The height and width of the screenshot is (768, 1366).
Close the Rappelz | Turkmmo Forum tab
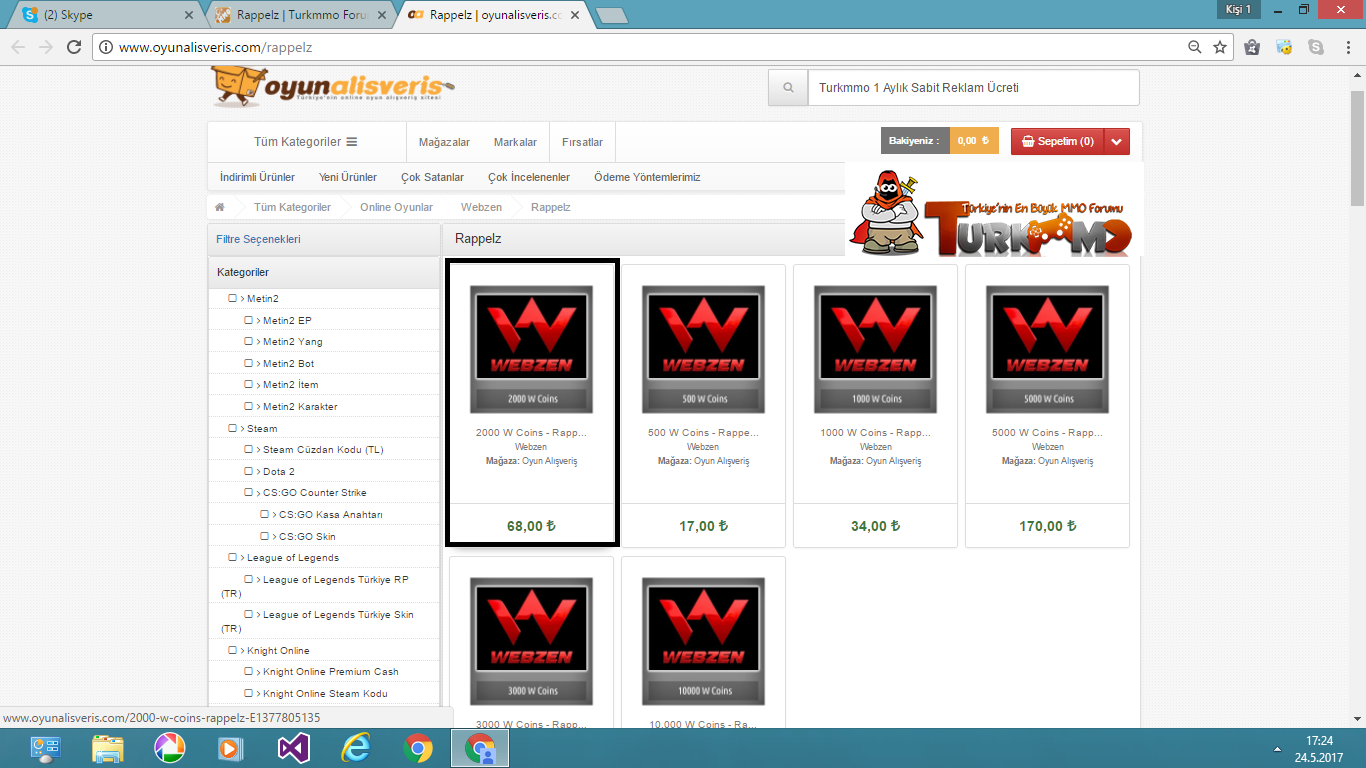[x=382, y=15]
